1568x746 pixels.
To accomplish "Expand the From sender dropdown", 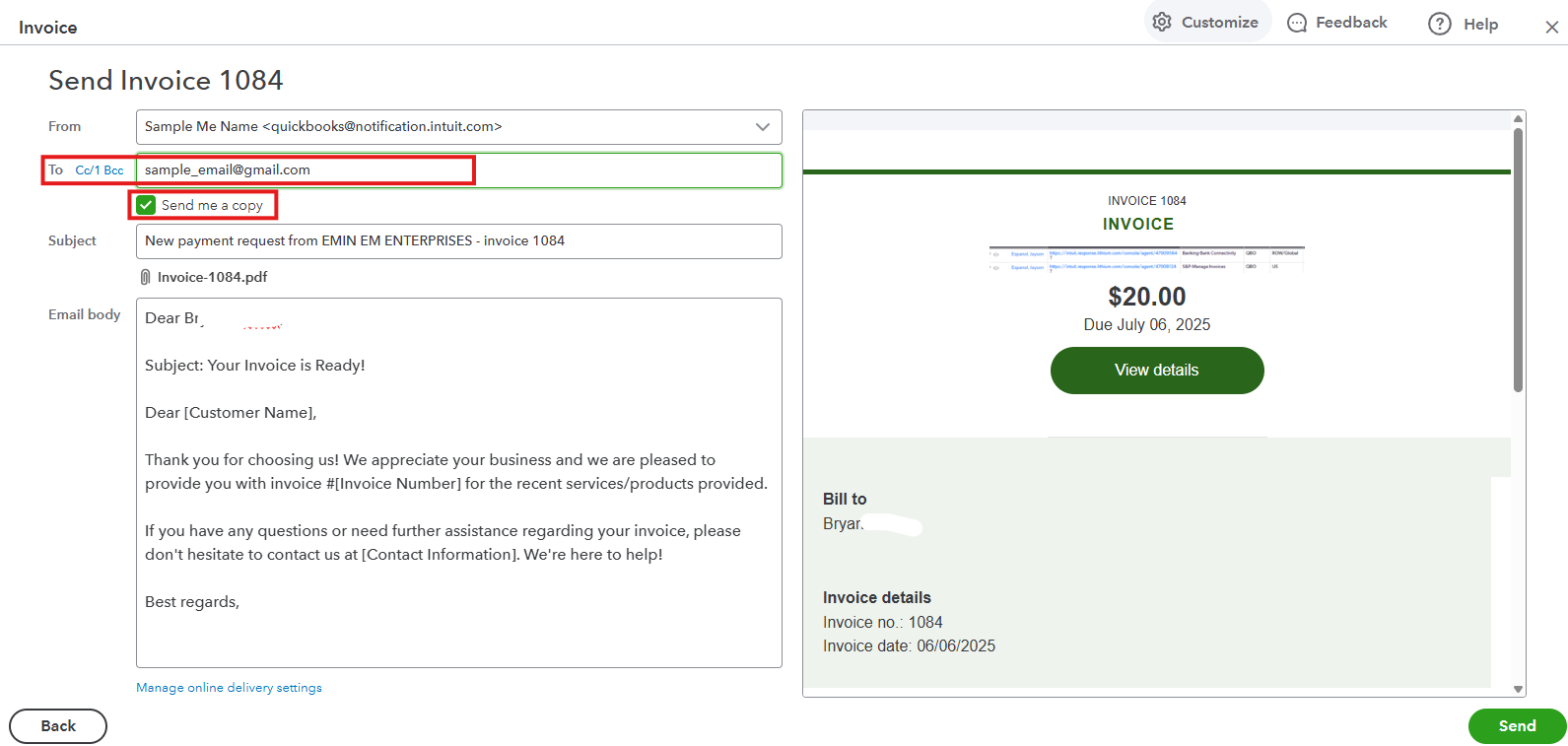I will pos(762,127).
